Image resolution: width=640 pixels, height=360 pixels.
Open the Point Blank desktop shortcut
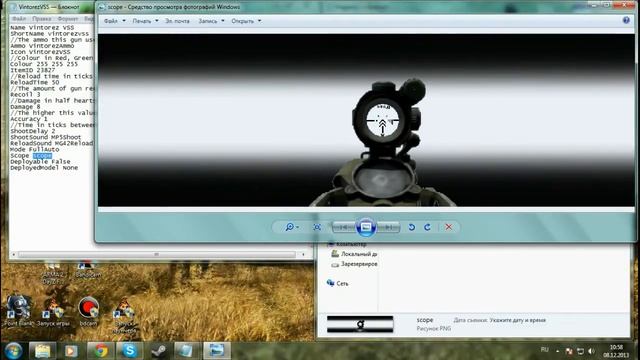tap(18, 311)
